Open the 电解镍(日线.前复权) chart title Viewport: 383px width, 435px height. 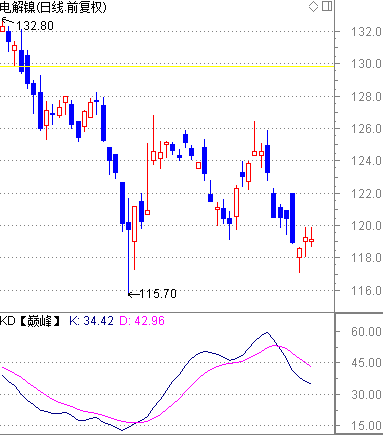pyautogui.click(x=53, y=7)
